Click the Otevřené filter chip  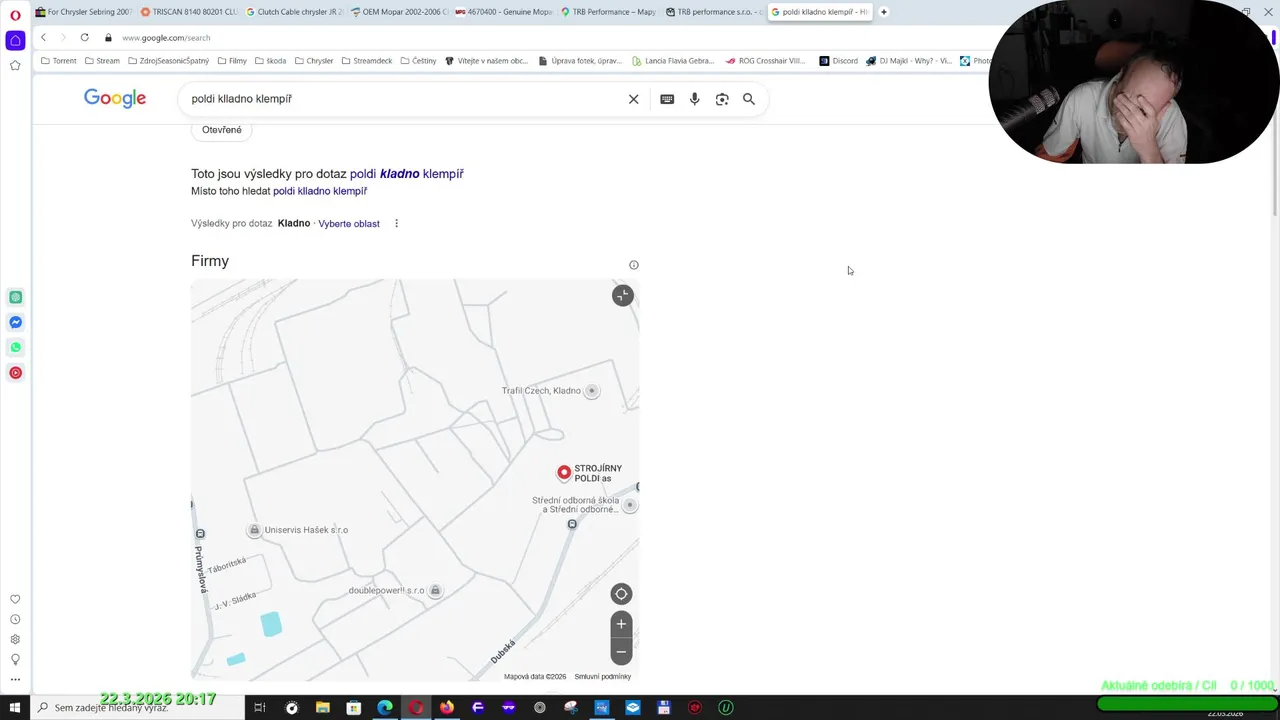[222, 130]
